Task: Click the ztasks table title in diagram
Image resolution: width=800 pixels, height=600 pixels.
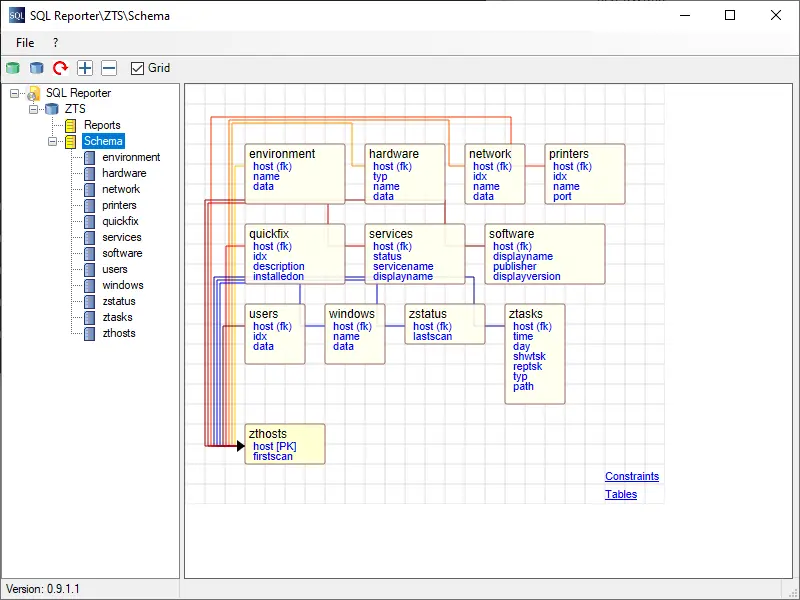Action: pyautogui.click(x=526, y=314)
